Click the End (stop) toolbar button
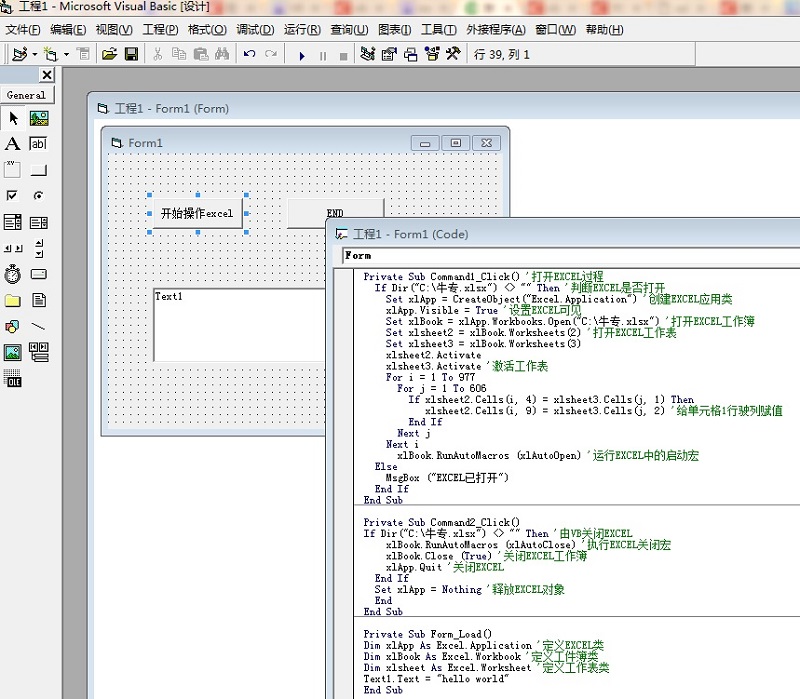The image size is (800, 699). point(343,56)
